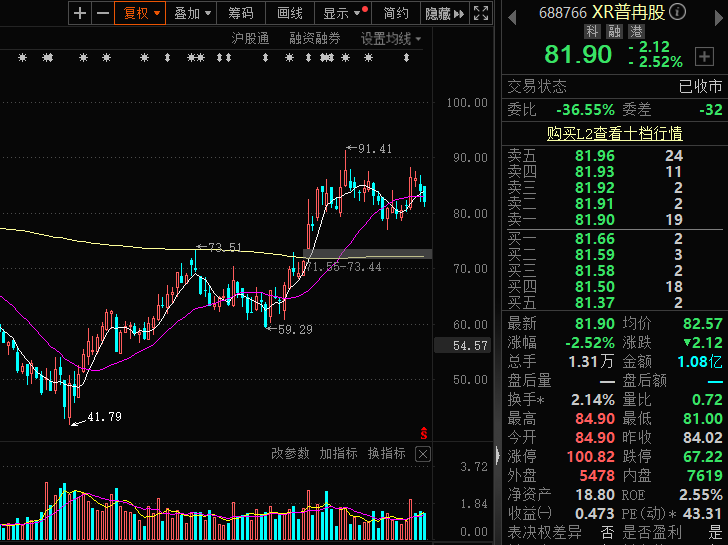The image size is (728, 545).
Task: Select the 筹码 chip distribution tab
Action: pos(240,13)
